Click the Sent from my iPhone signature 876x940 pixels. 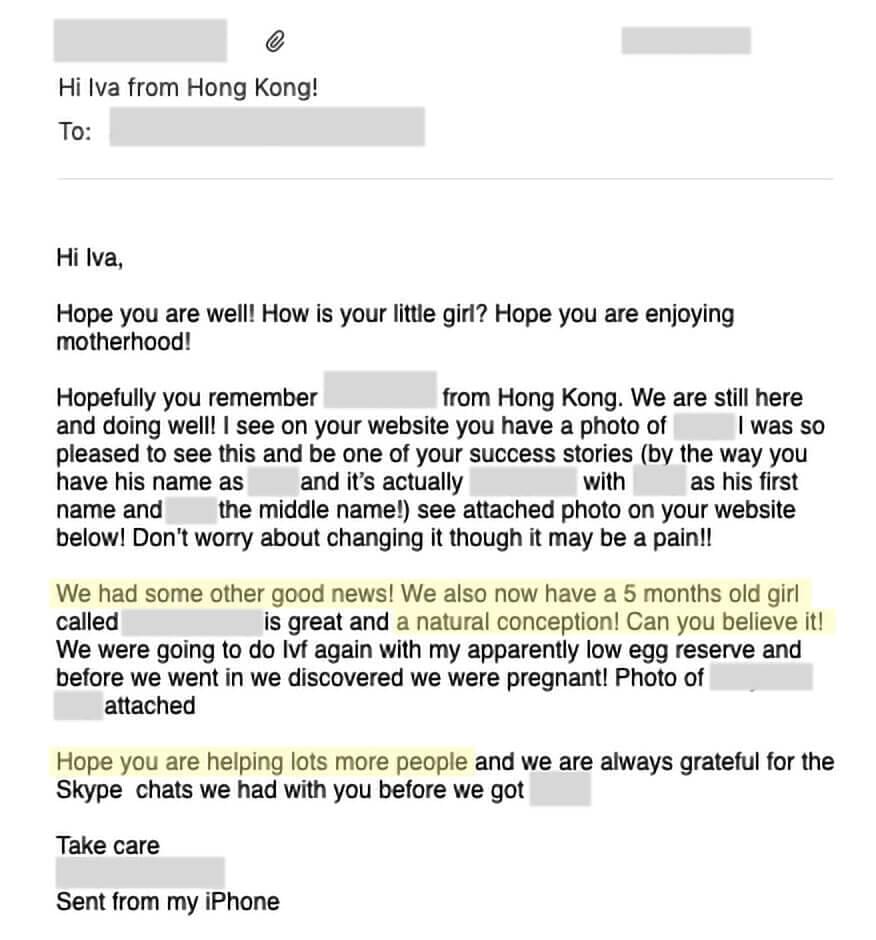168,902
